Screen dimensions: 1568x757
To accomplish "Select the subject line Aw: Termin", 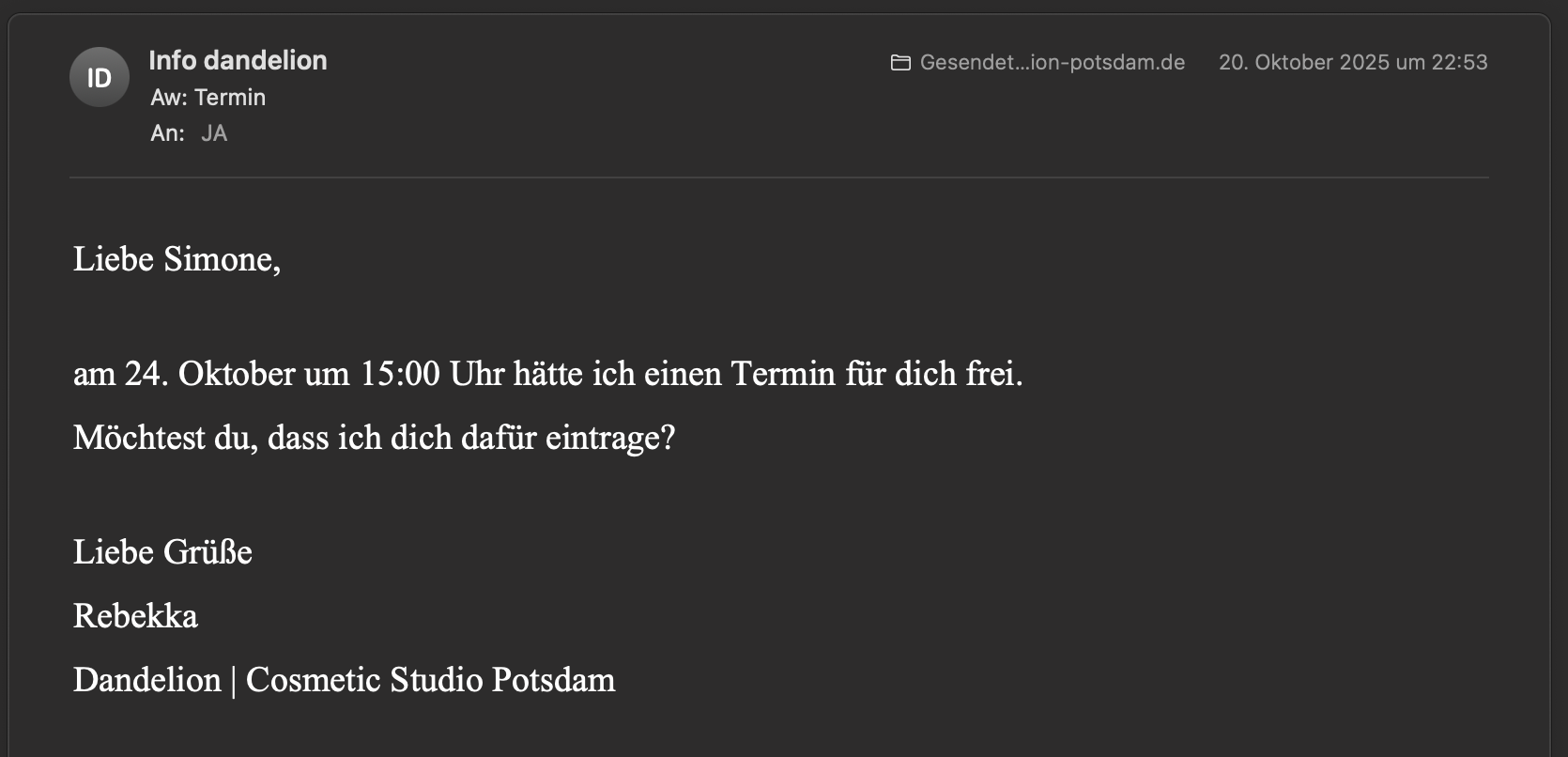I will pos(208,98).
